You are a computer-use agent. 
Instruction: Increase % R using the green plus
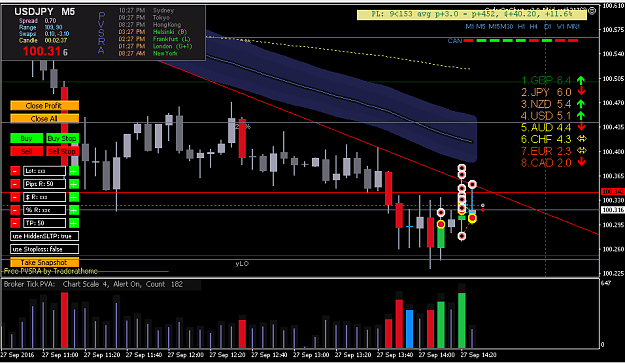(x=74, y=210)
